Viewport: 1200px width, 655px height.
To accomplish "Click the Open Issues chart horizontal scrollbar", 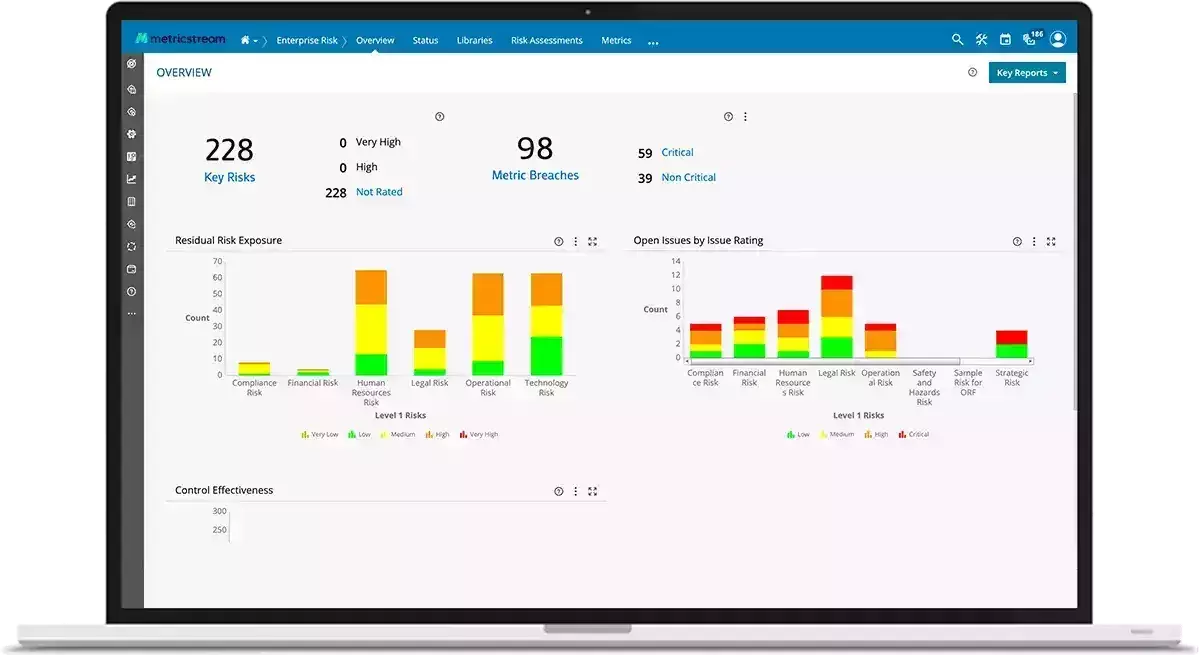I will click(x=859, y=361).
